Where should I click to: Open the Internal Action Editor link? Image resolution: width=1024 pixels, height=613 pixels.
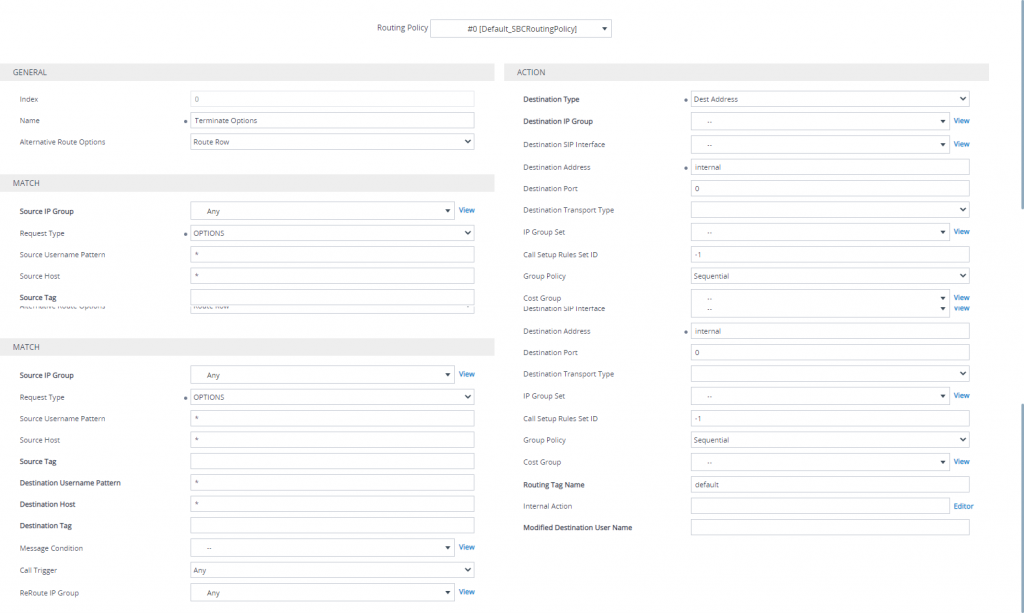click(963, 506)
